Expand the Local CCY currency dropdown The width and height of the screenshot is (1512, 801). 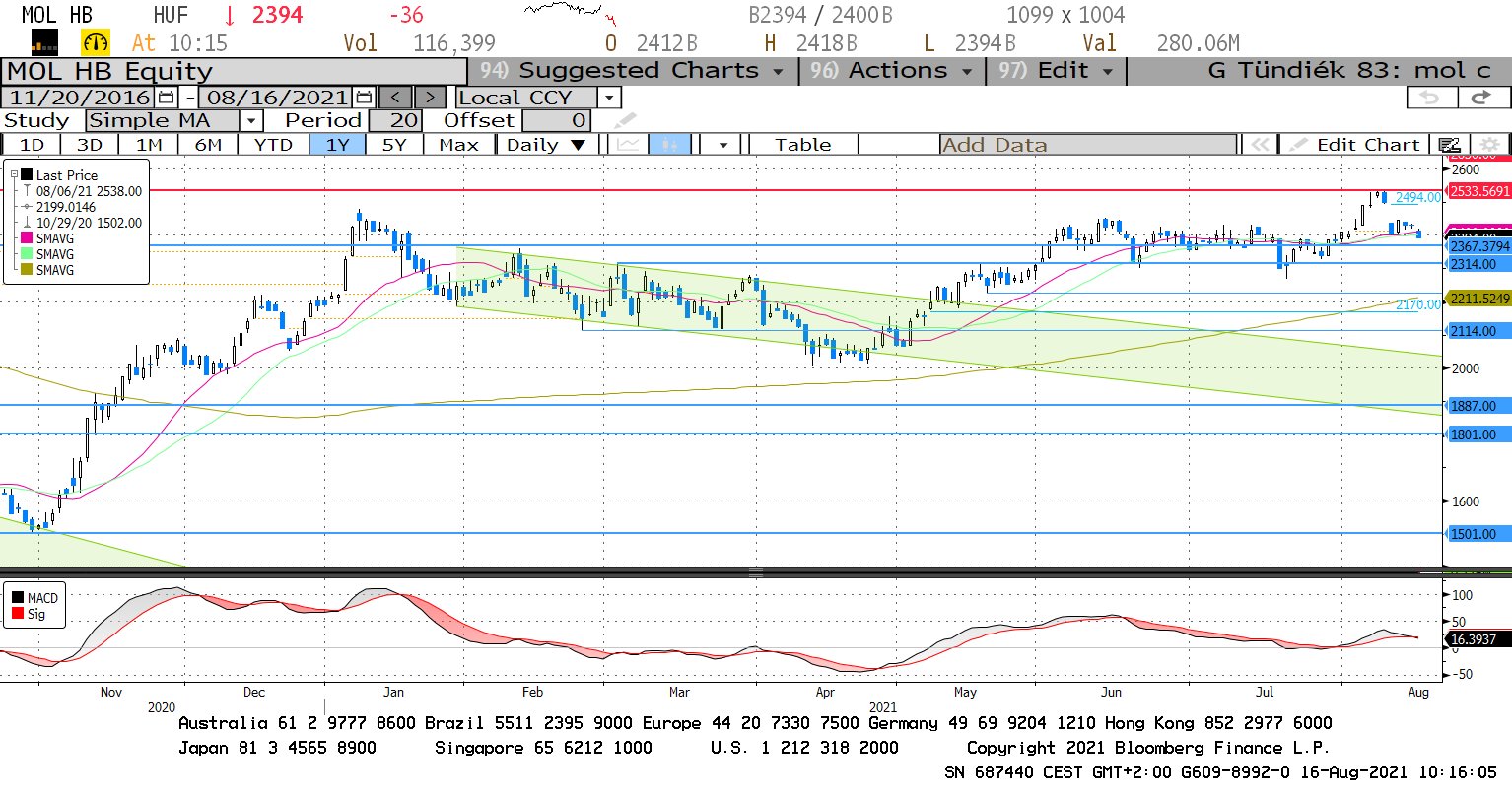coord(609,98)
